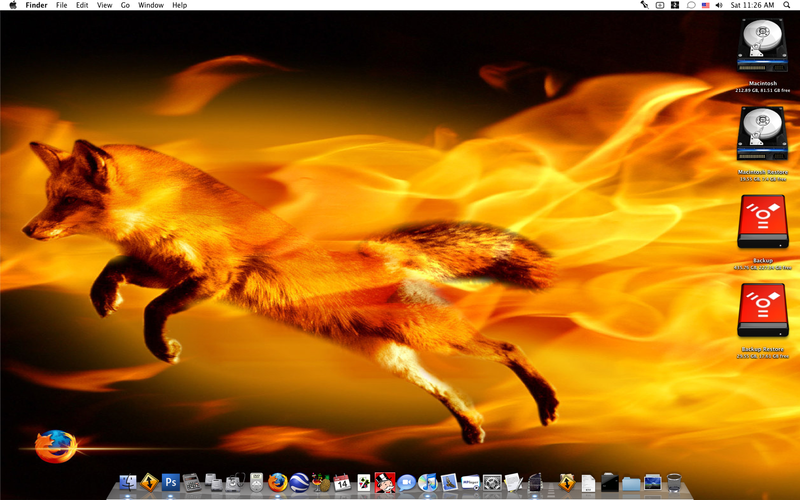The height and width of the screenshot is (500, 800).
Task: Open the Edit menu
Action: [x=82, y=5]
